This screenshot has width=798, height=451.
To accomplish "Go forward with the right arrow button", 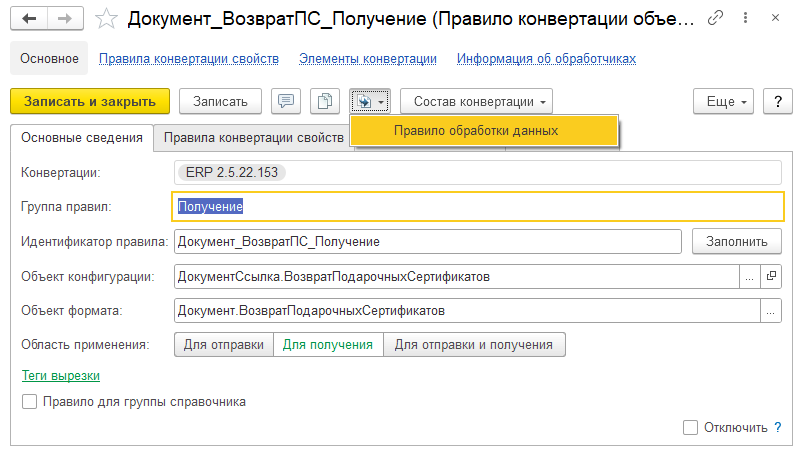I will (65, 19).
